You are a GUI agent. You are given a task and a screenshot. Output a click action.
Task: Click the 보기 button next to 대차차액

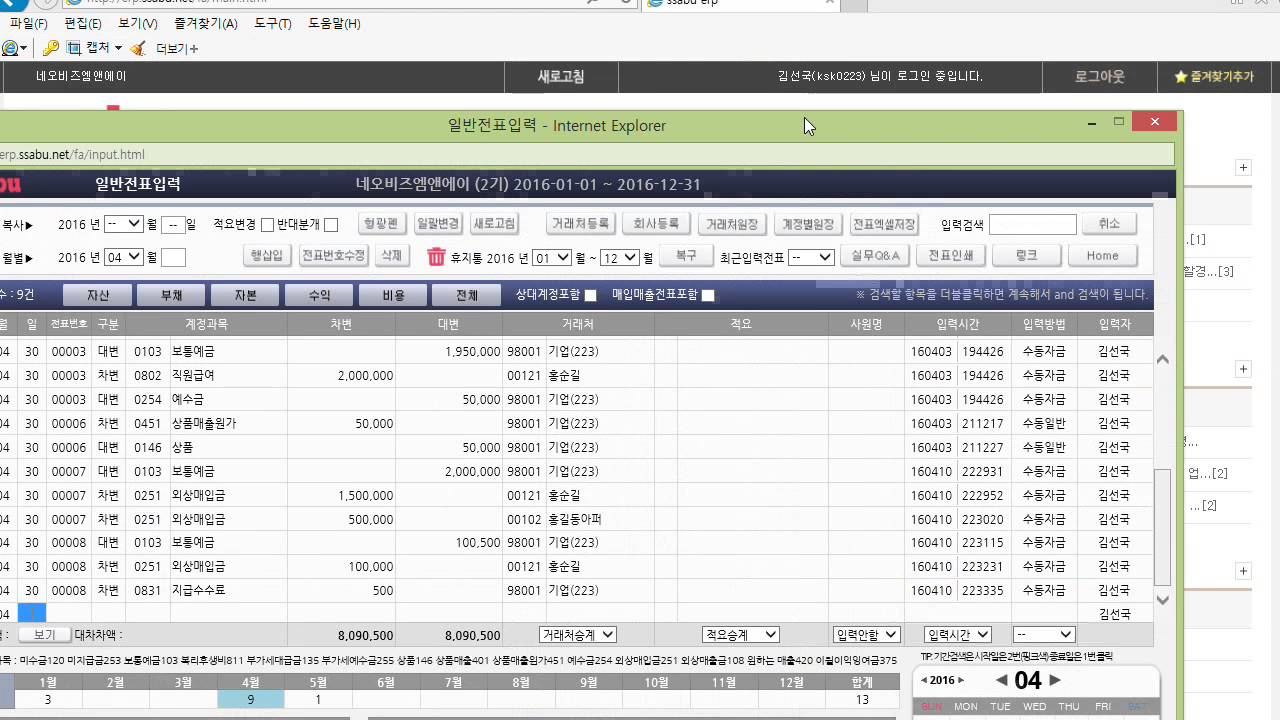(44, 635)
